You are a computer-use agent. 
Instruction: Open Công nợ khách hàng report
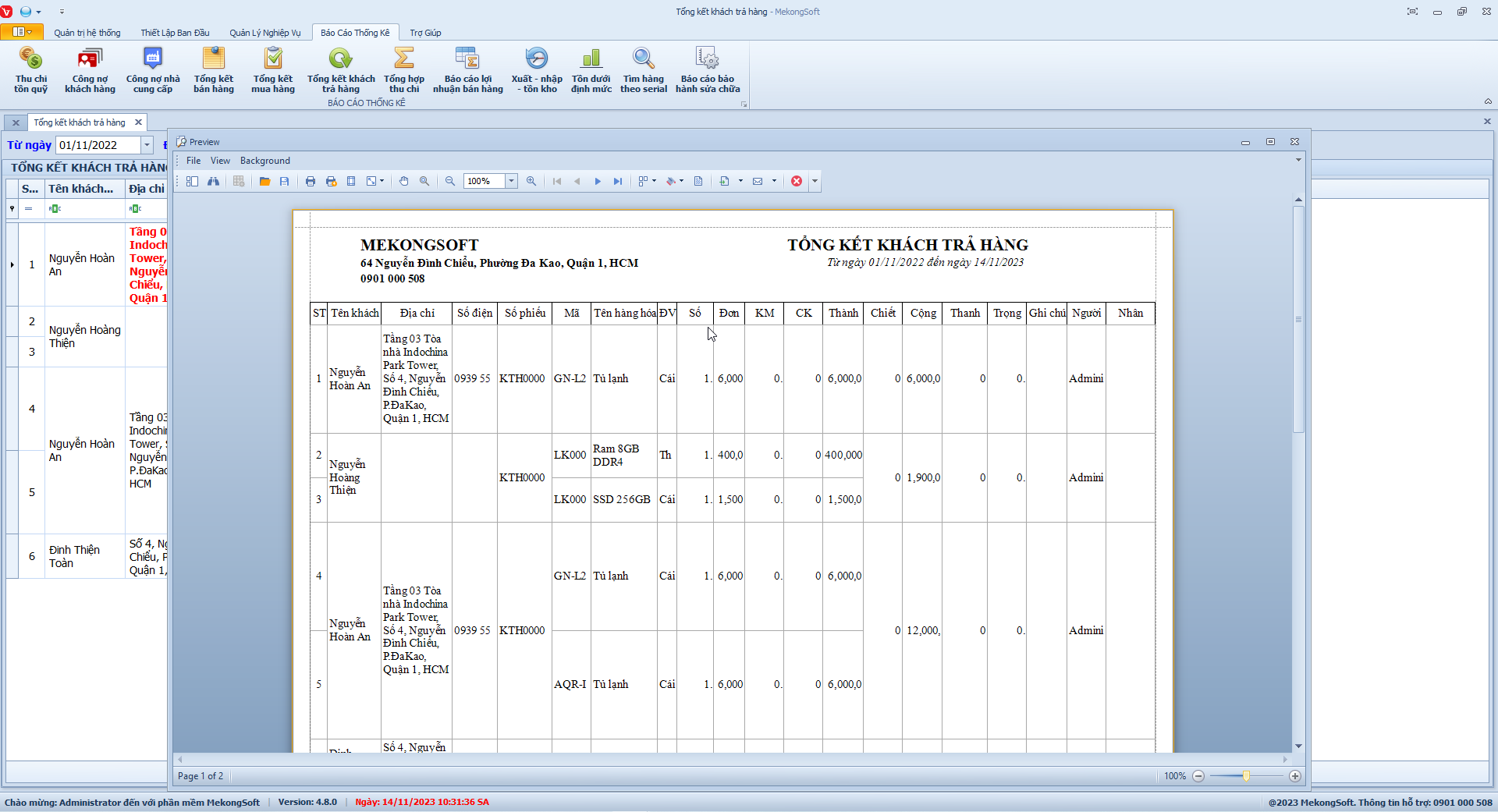point(90,69)
